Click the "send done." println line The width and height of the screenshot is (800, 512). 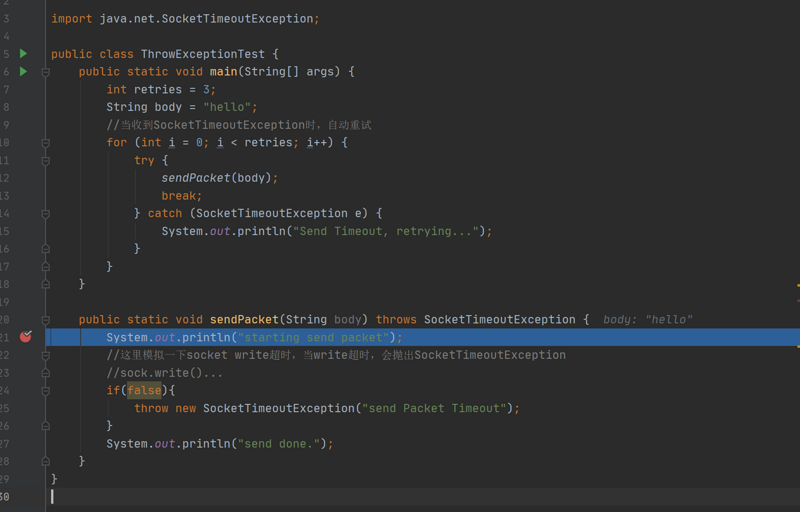pyautogui.click(x=219, y=444)
